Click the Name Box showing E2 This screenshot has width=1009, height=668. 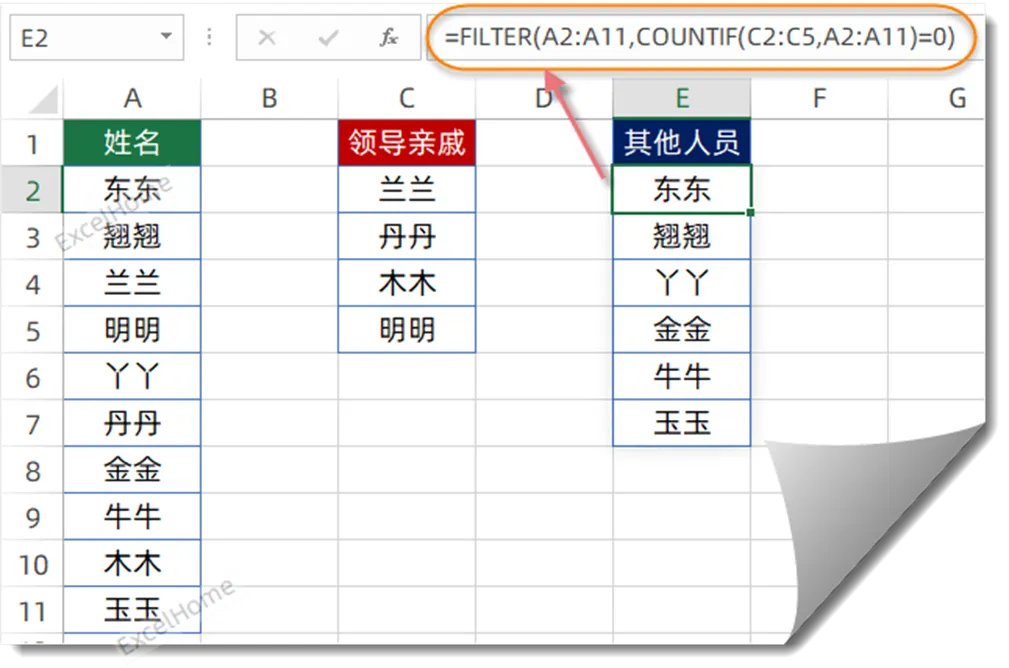tap(97, 38)
